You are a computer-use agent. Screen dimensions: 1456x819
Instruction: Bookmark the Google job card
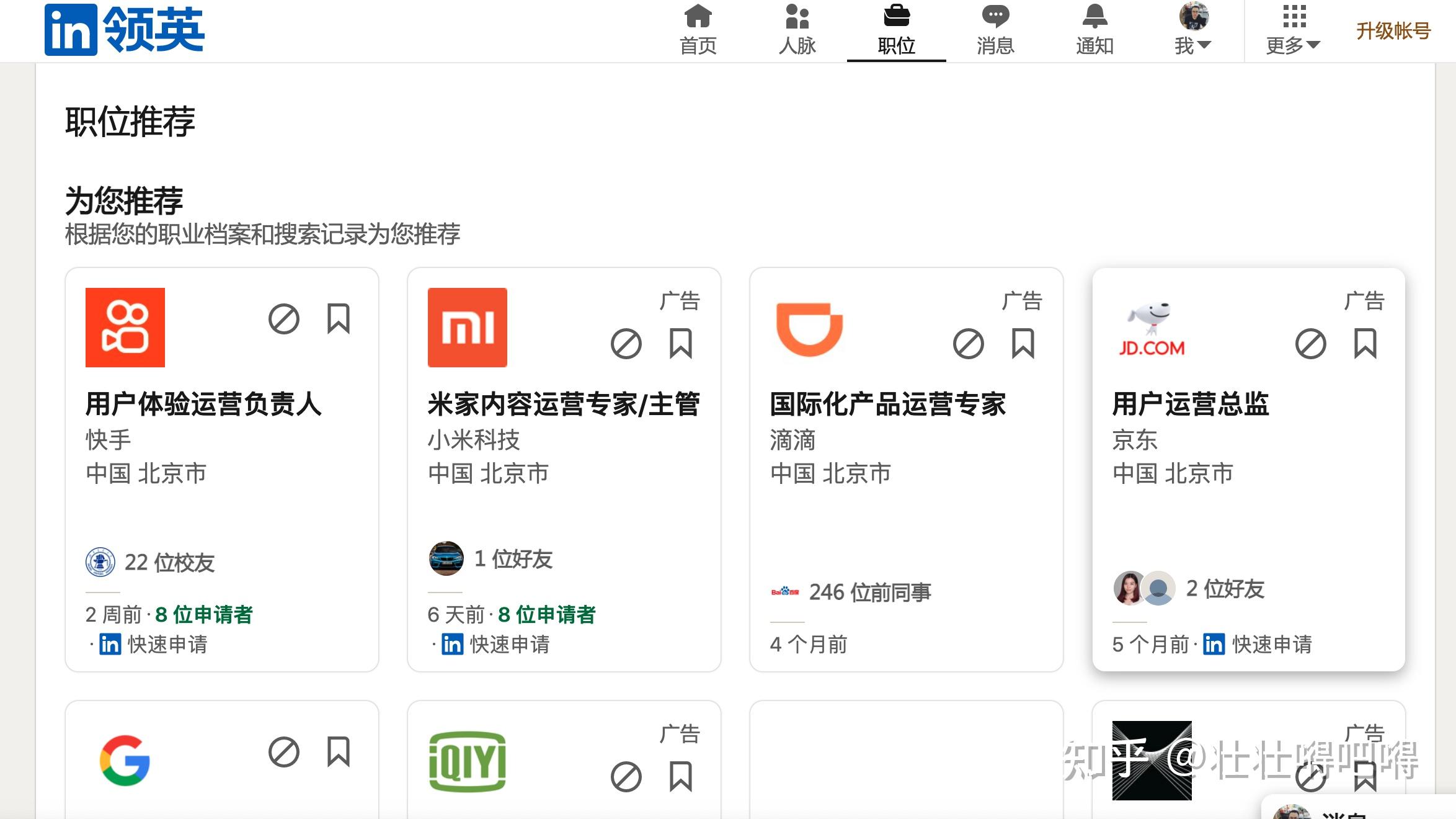[x=339, y=752]
